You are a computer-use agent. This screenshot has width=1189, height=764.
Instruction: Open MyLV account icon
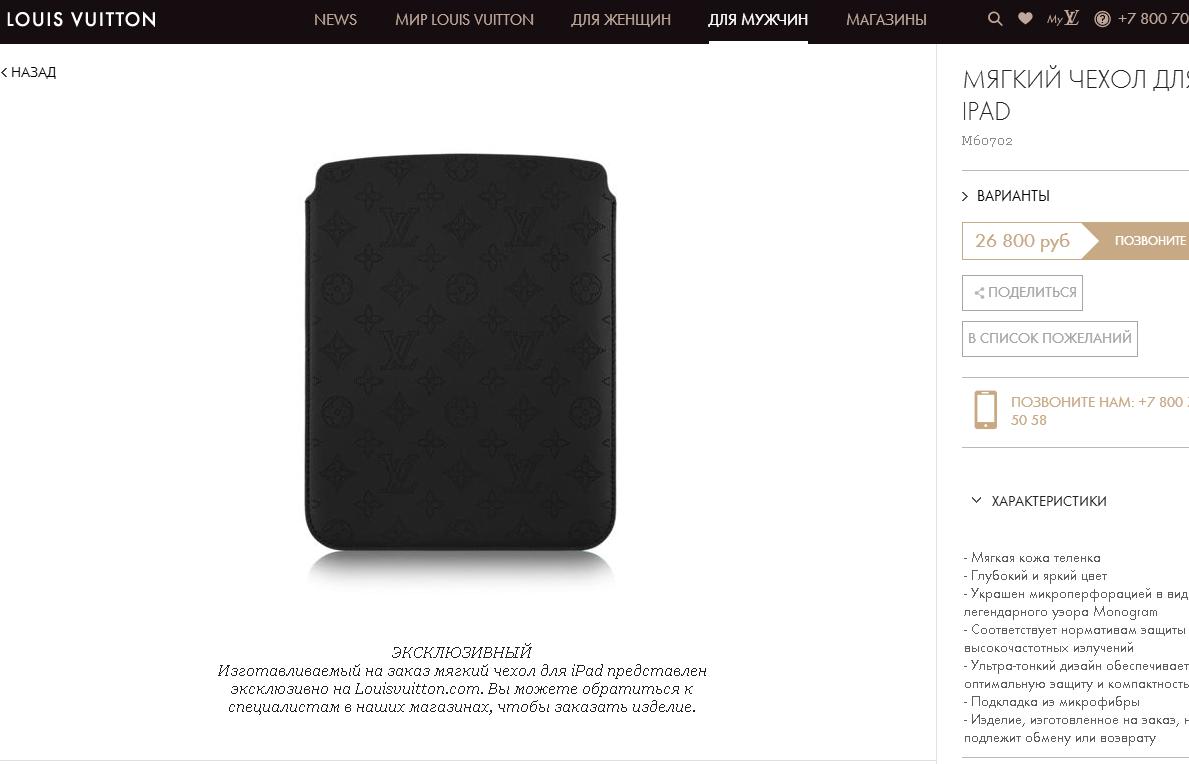(x=1063, y=18)
